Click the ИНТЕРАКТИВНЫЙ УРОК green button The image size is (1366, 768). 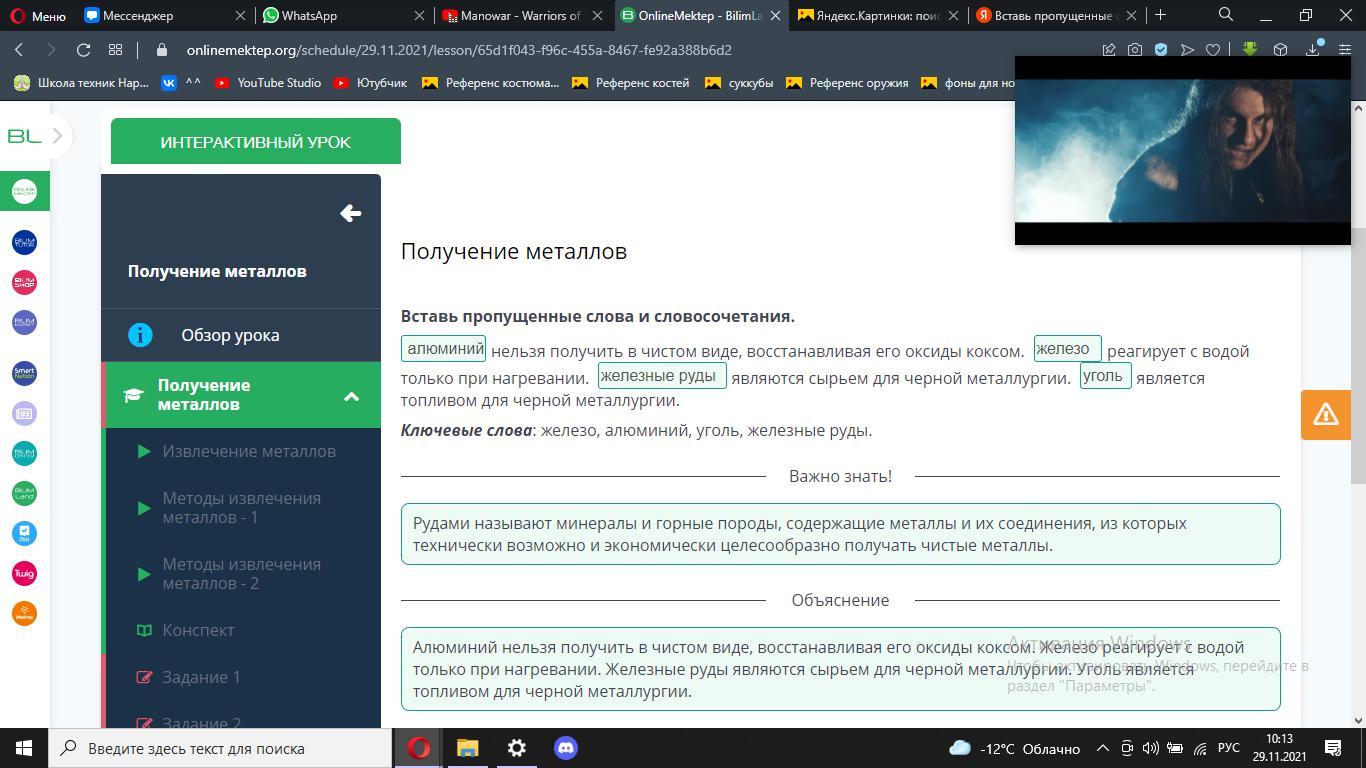256,141
